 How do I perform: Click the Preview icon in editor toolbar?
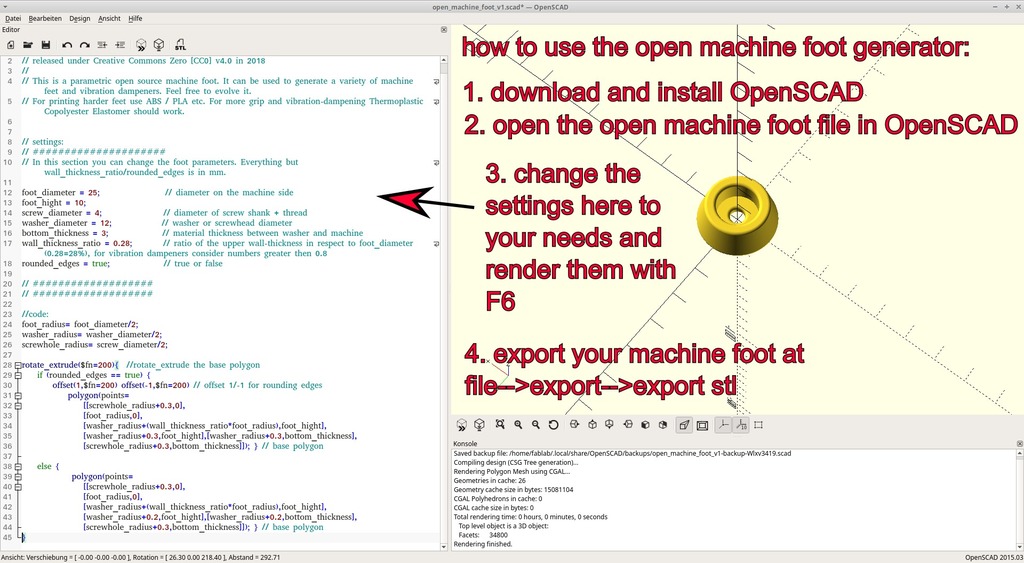tap(142, 45)
